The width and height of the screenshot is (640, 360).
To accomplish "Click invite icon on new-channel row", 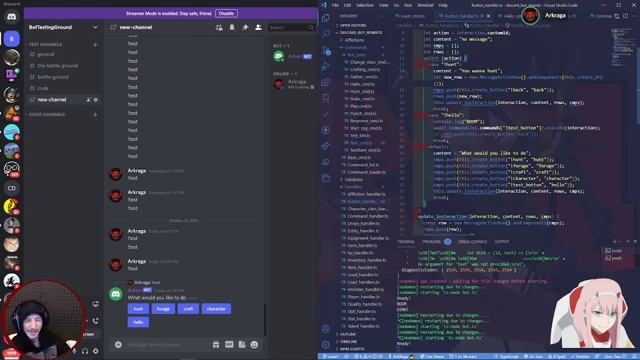I will tap(88, 100).
